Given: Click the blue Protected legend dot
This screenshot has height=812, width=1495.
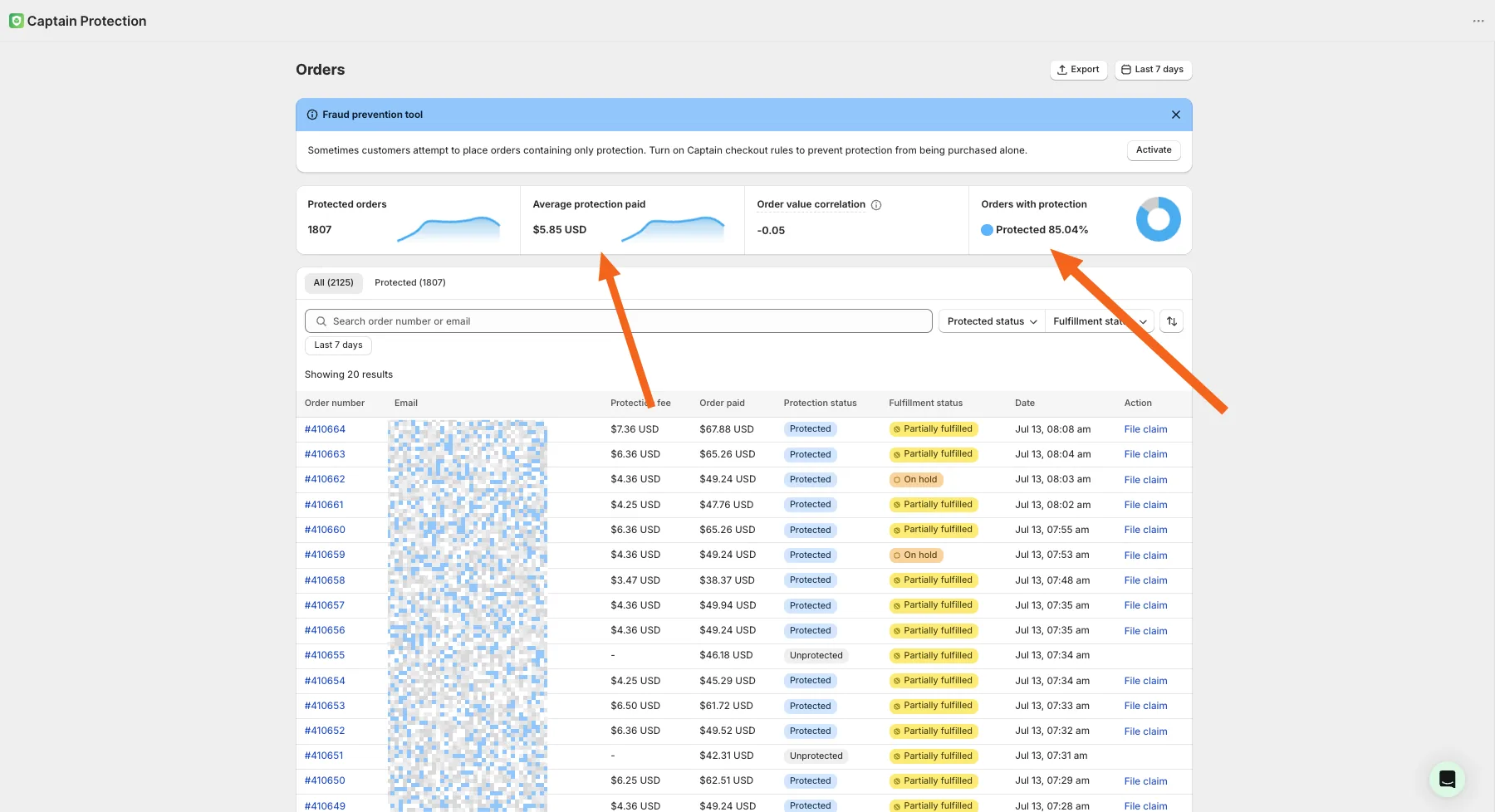Looking at the screenshot, I should 987,230.
